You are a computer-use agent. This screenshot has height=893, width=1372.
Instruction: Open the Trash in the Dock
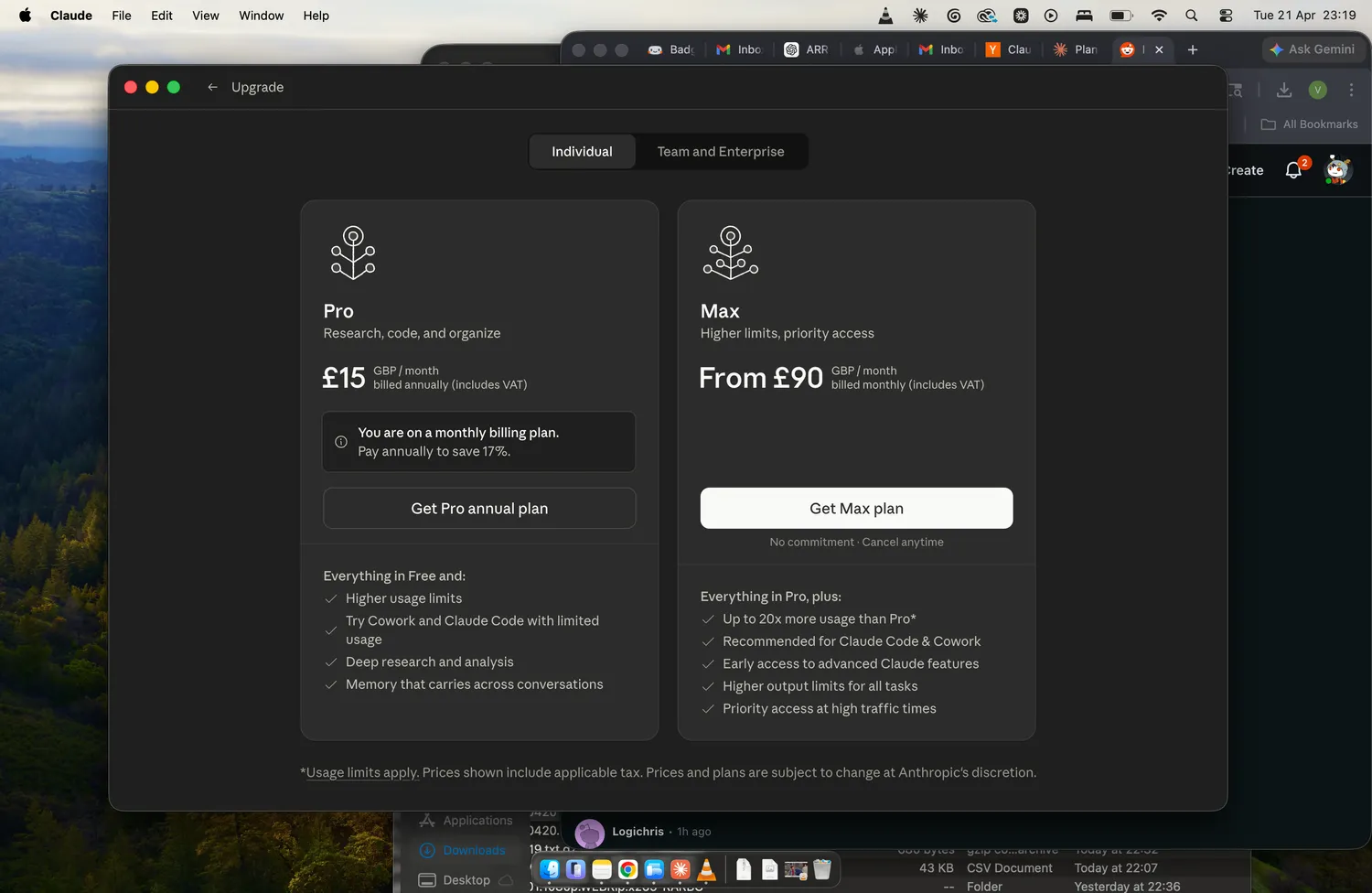tap(822, 869)
